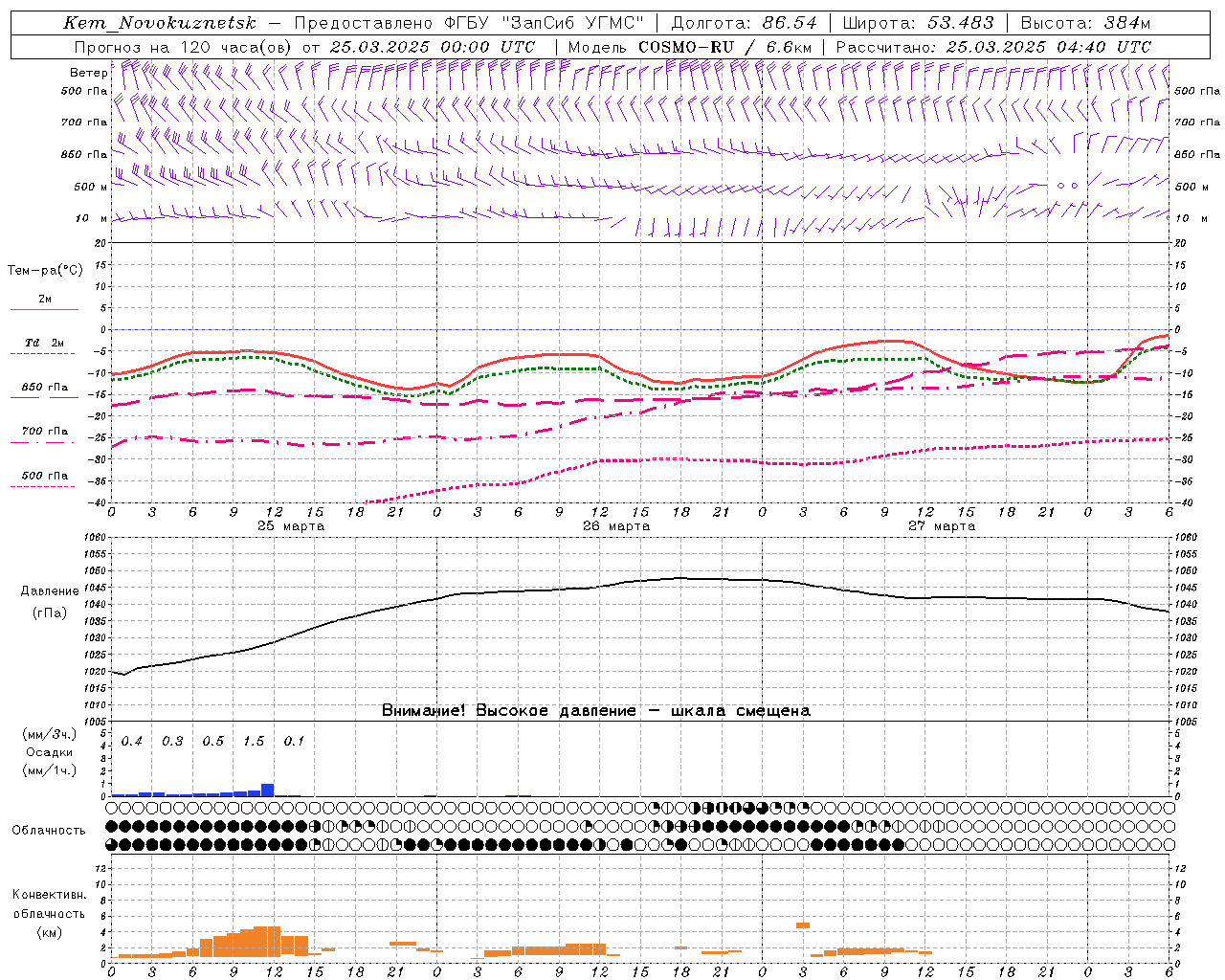Image resolution: width=1225 pixels, height=980 pixels.
Task: Click the 0.3 precipitation amount value
Action: click(172, 742)
